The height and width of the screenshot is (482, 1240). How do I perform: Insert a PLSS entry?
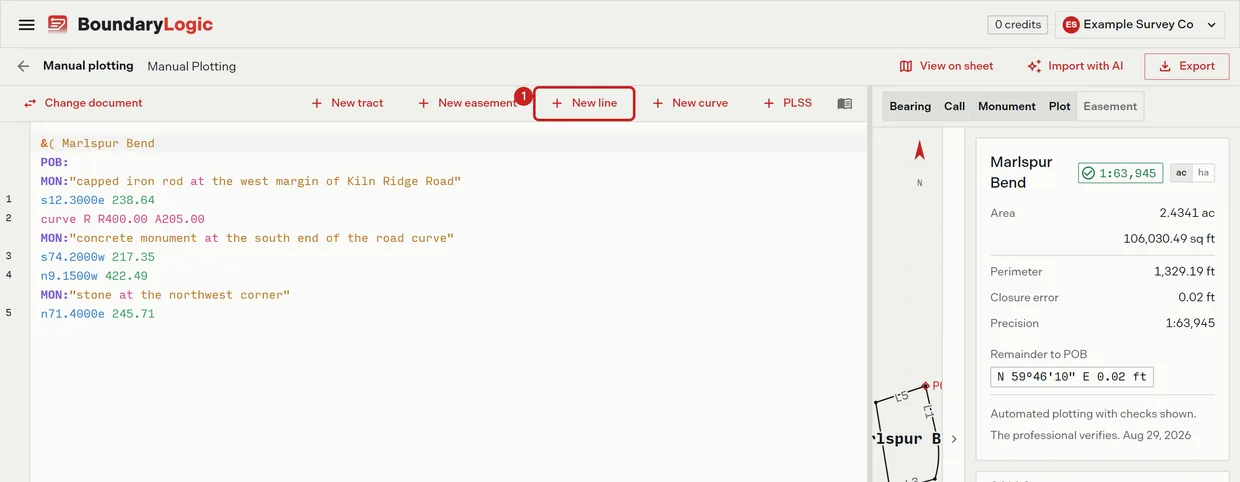tap(788, 103)
